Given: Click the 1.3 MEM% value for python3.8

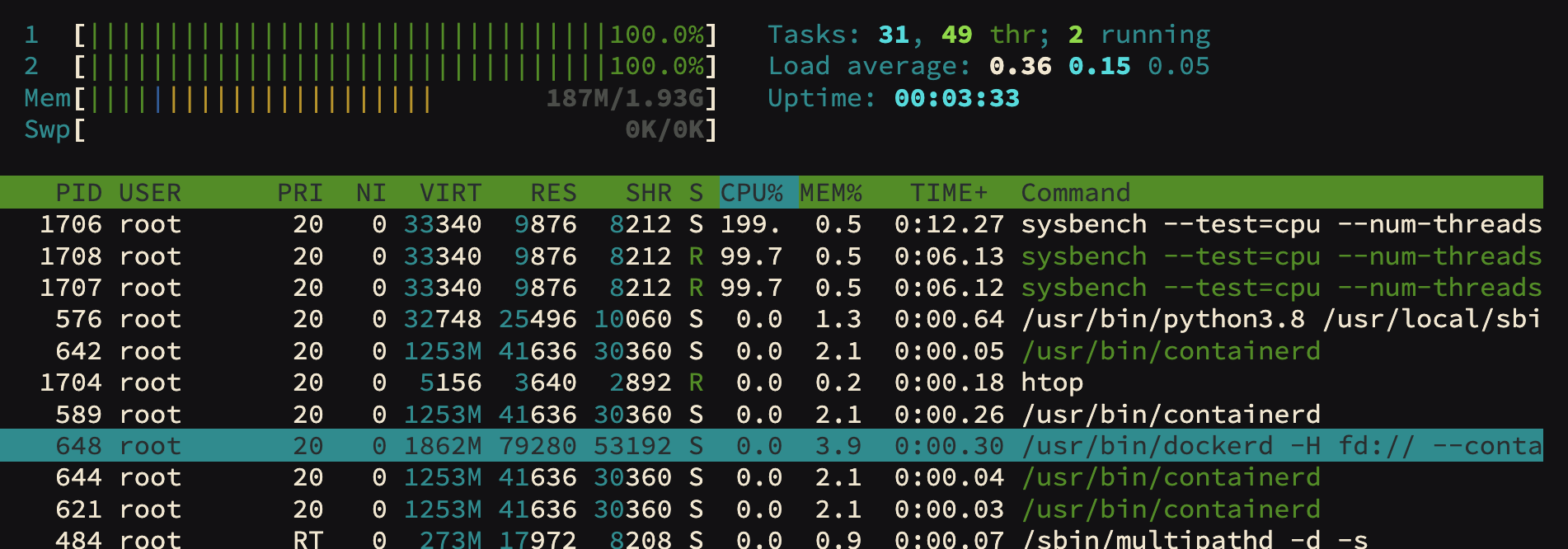Looking at the screenshot, I should click(x=838, y=319).
